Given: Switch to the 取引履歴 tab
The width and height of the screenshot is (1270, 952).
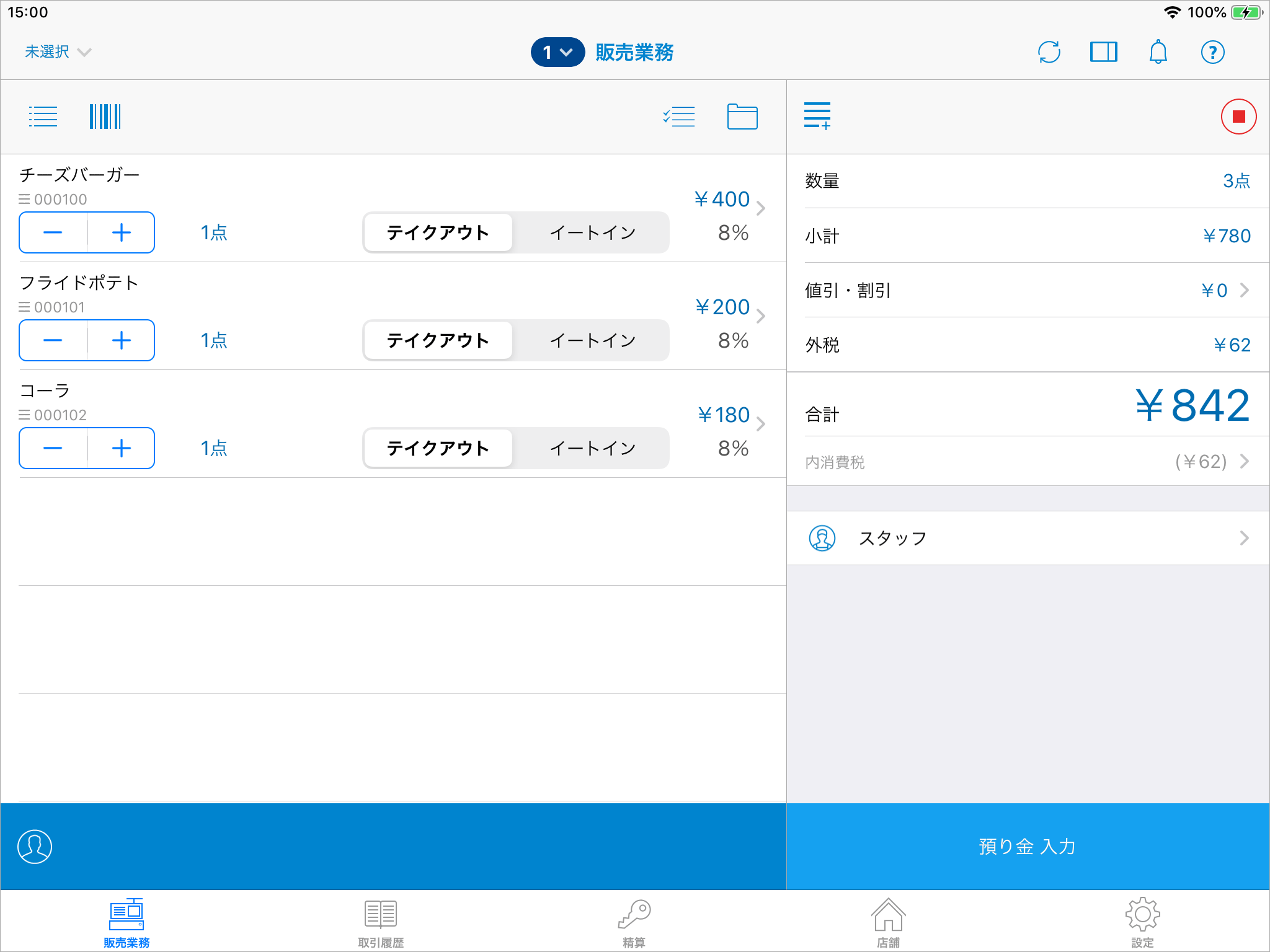Looking at the screenshot, I should [x=381, y=922].
